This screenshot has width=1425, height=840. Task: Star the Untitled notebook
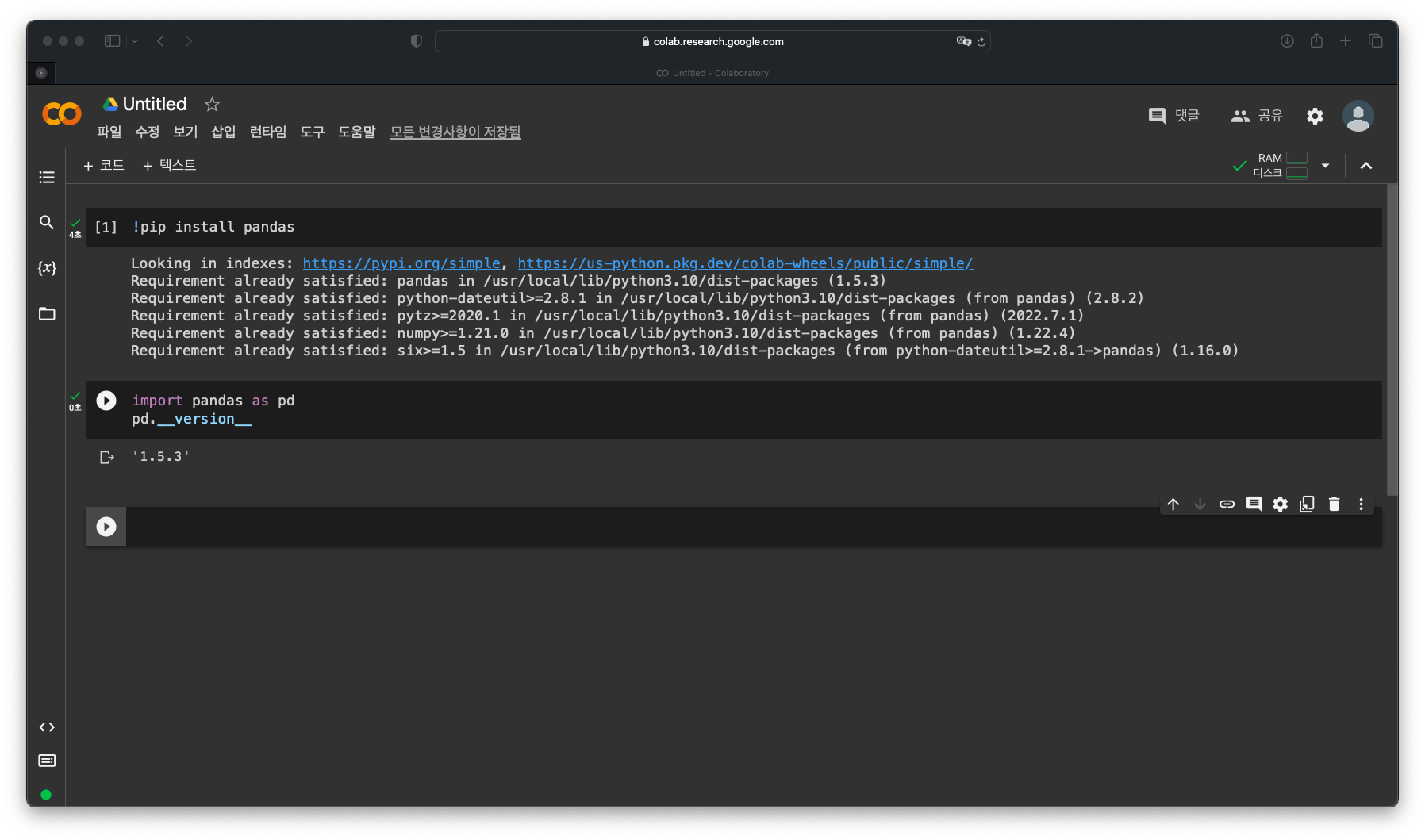tap(212, 104)
